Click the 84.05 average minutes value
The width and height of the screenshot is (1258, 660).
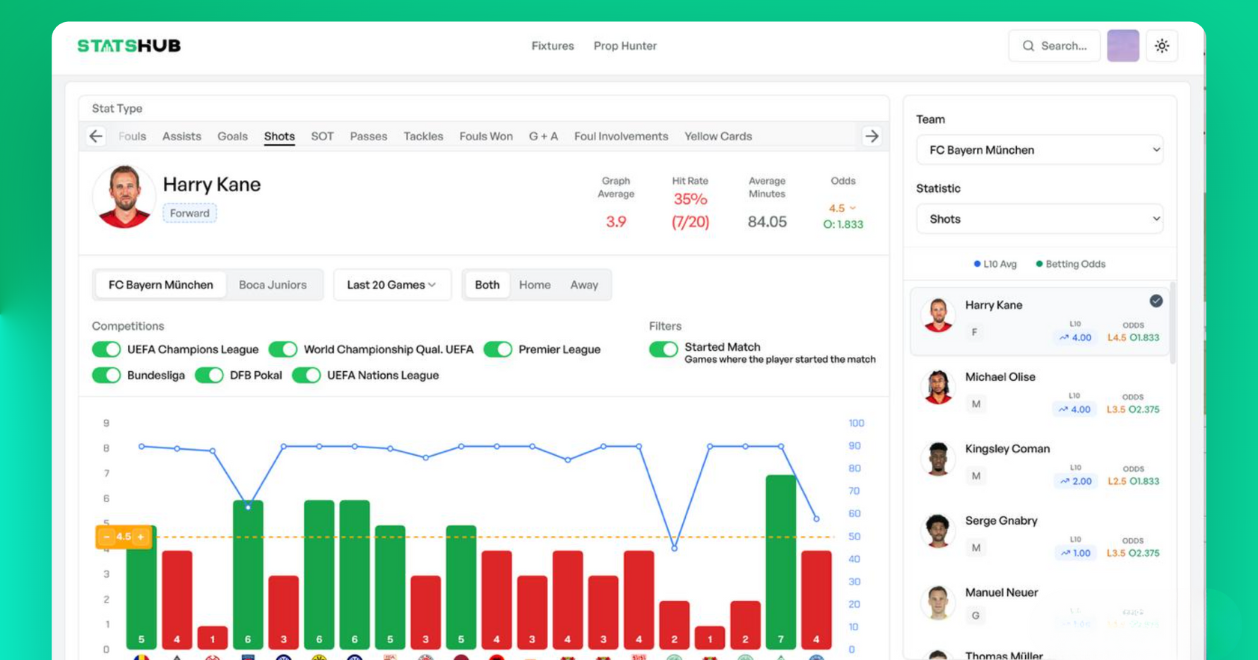[767, 222]
